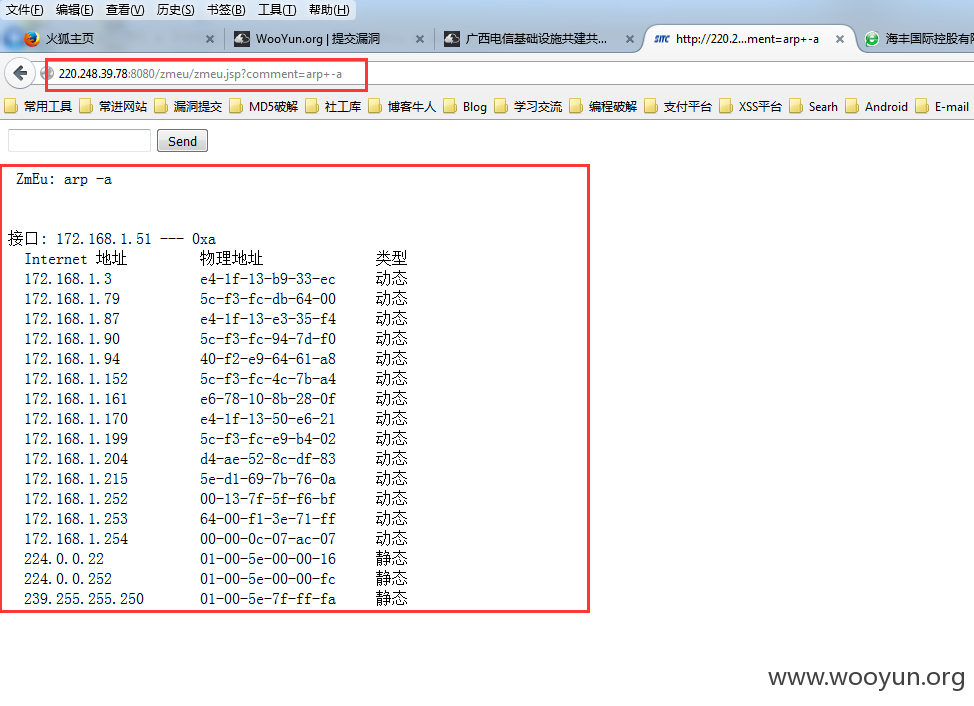974x706 pixels.
Task: Open the 漏洞提交 bookmark folder
Action: click(189, 106)
